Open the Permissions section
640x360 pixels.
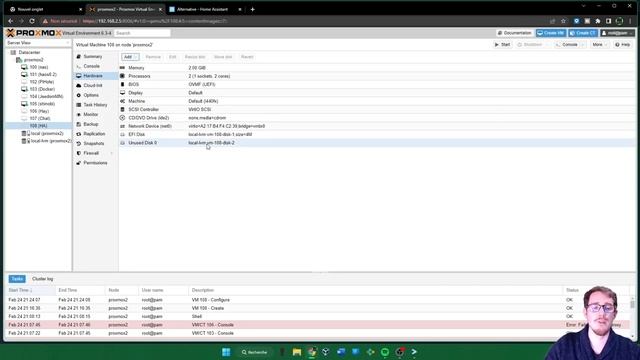coord(95,163)
